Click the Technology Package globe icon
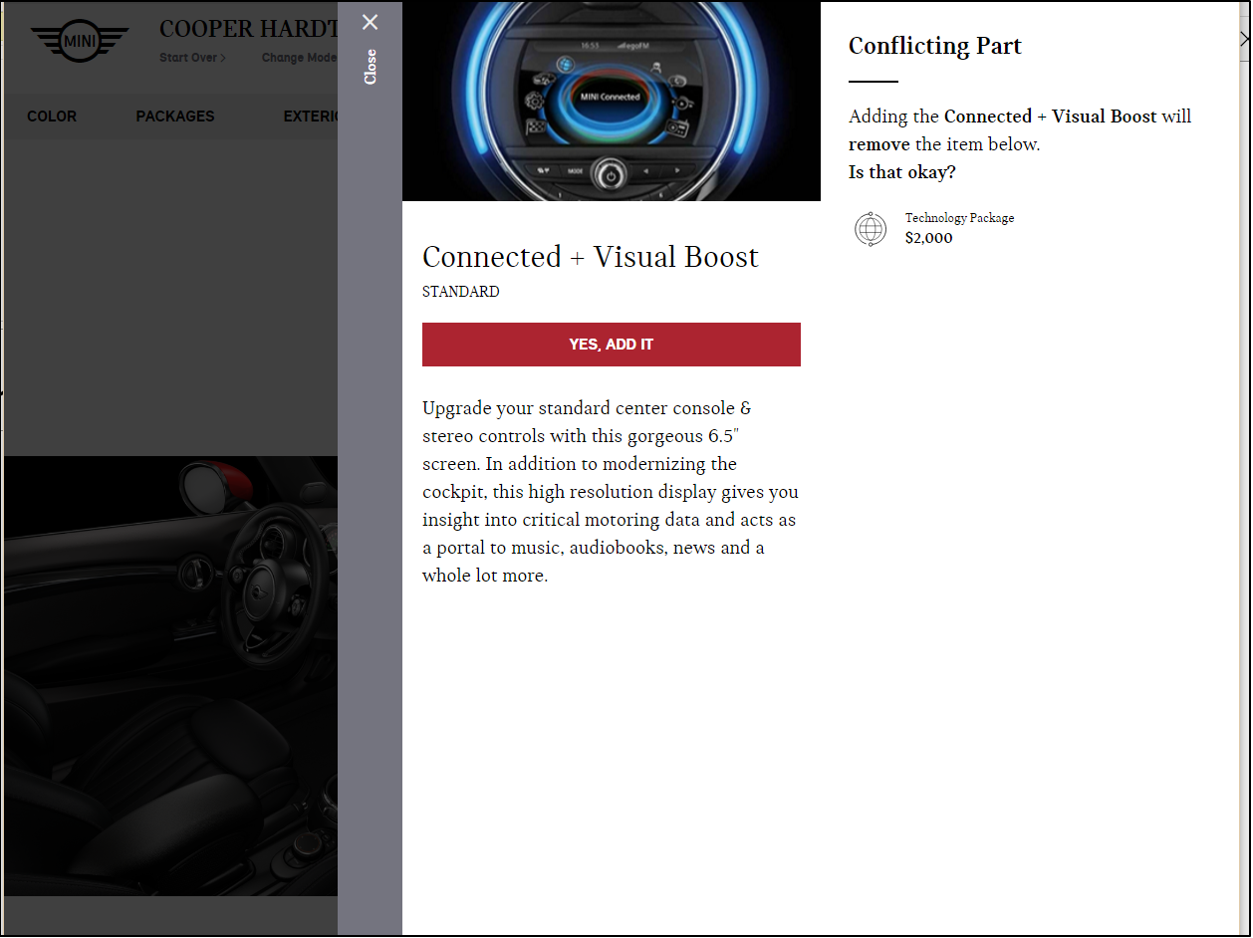The height and width of the screenshot is (938, 1253). tap(870, 229)
